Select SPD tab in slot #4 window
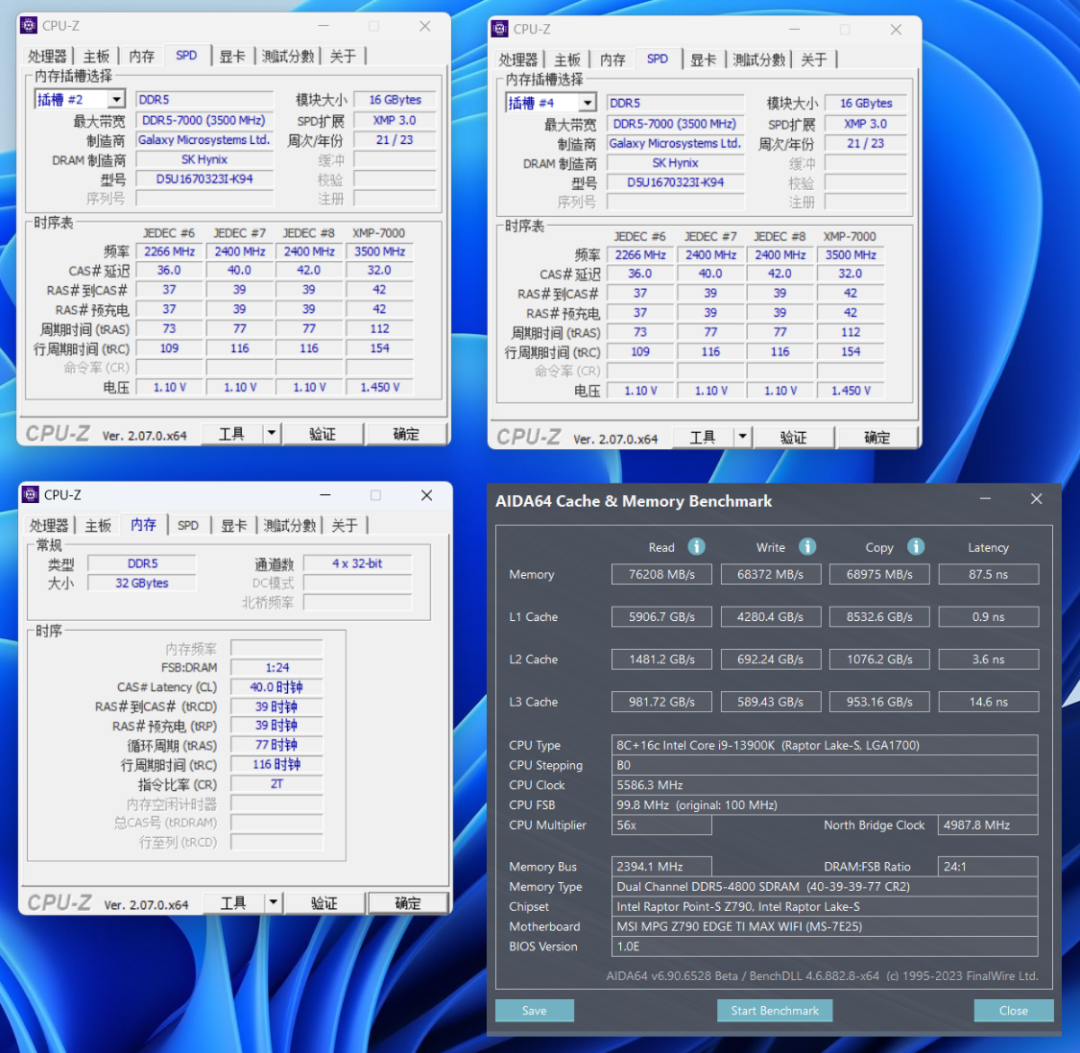1080x1053 pixels. pyautogui.click(x=658, y=59)
